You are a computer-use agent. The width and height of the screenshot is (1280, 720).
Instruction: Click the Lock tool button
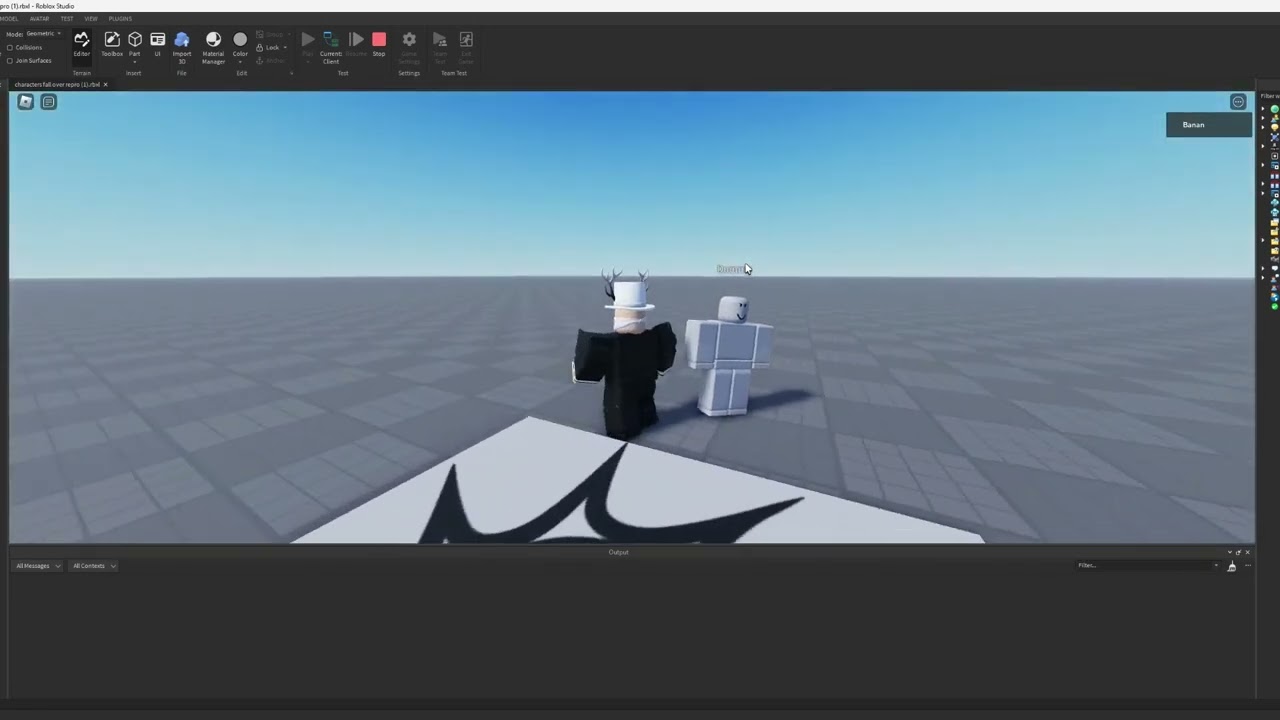click(268, 47)
